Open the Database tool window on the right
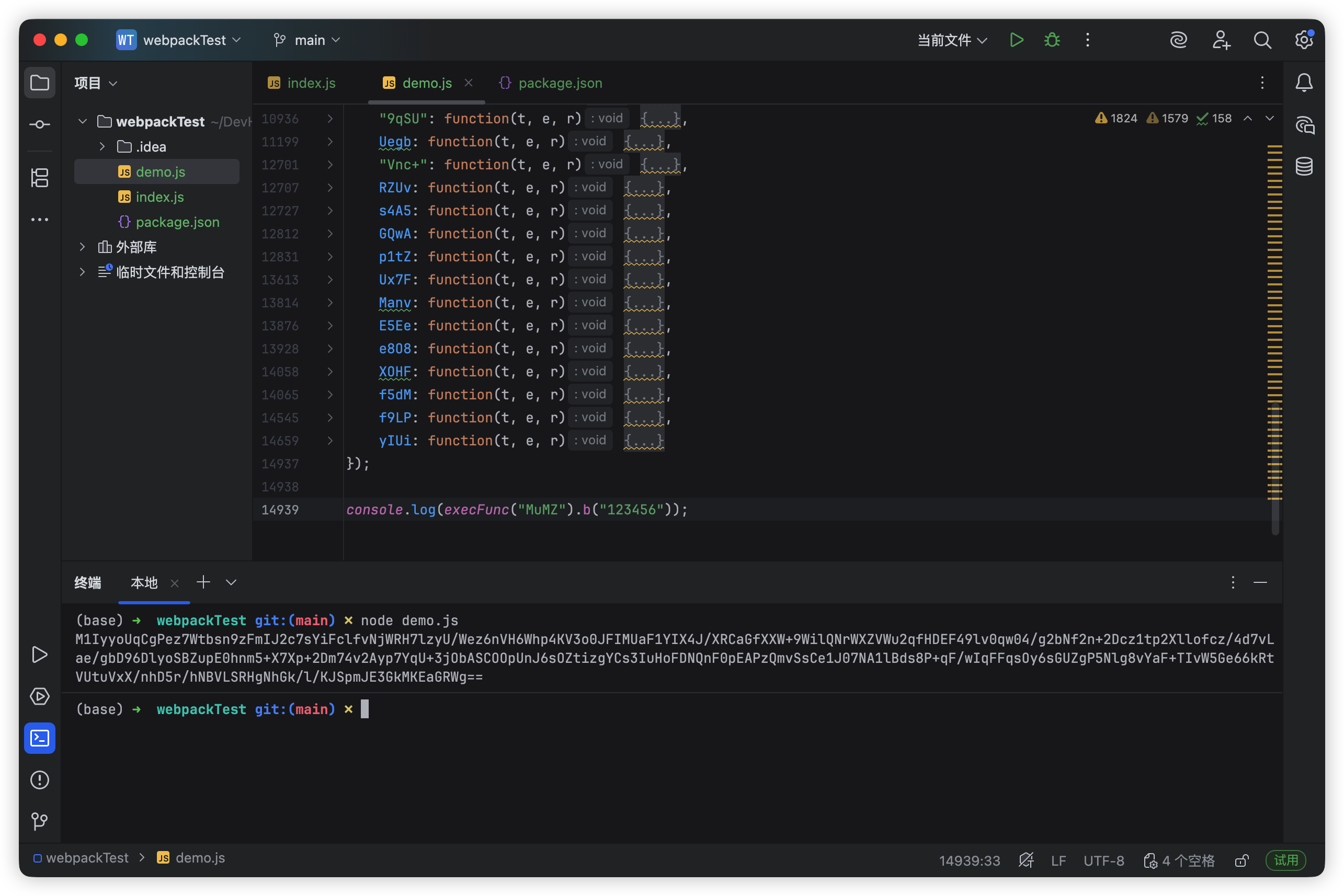The height and width of the screenshot is (896, 1344). pyautogui.click(x=1304, y=166)
